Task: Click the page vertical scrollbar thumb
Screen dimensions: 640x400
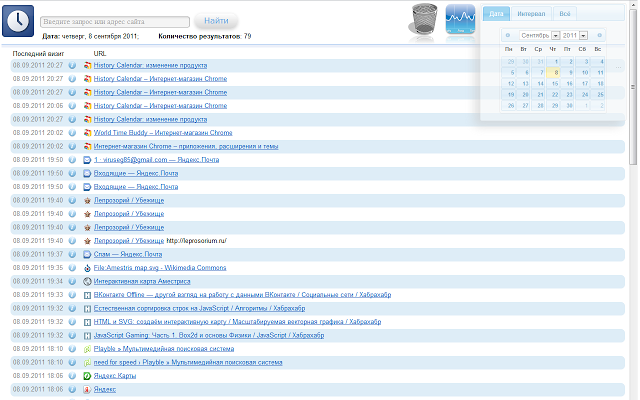Action: coord(633,87)
